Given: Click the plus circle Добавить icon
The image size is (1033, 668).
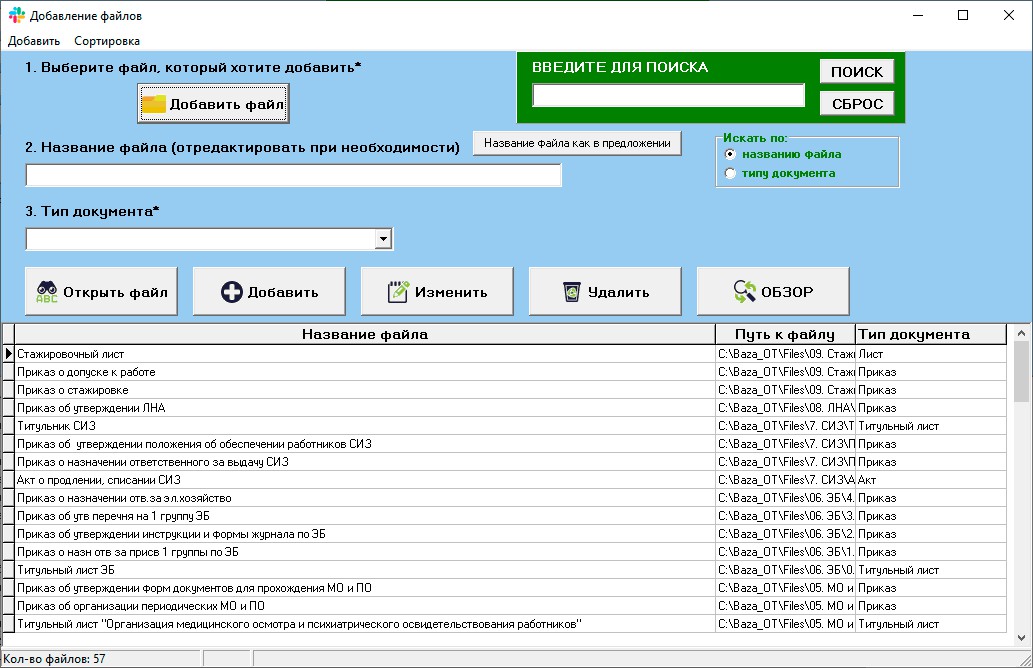Looking at the screenshot, I should (x=231, y=292).
